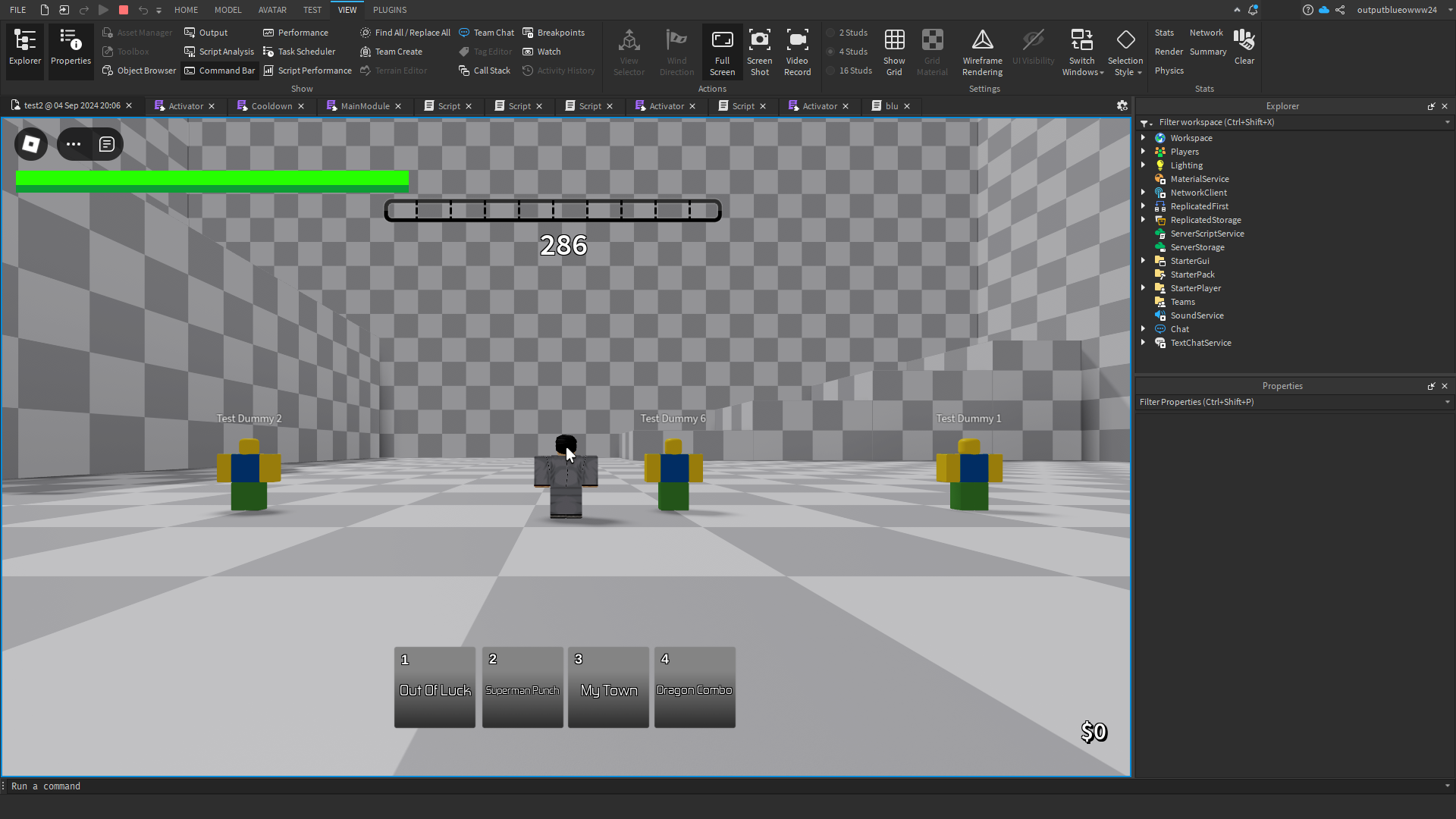Image resolution: width=1456 pixels, height=819 pixels.
Task: Open the Script Analysis window
Action: click(219, 52)
